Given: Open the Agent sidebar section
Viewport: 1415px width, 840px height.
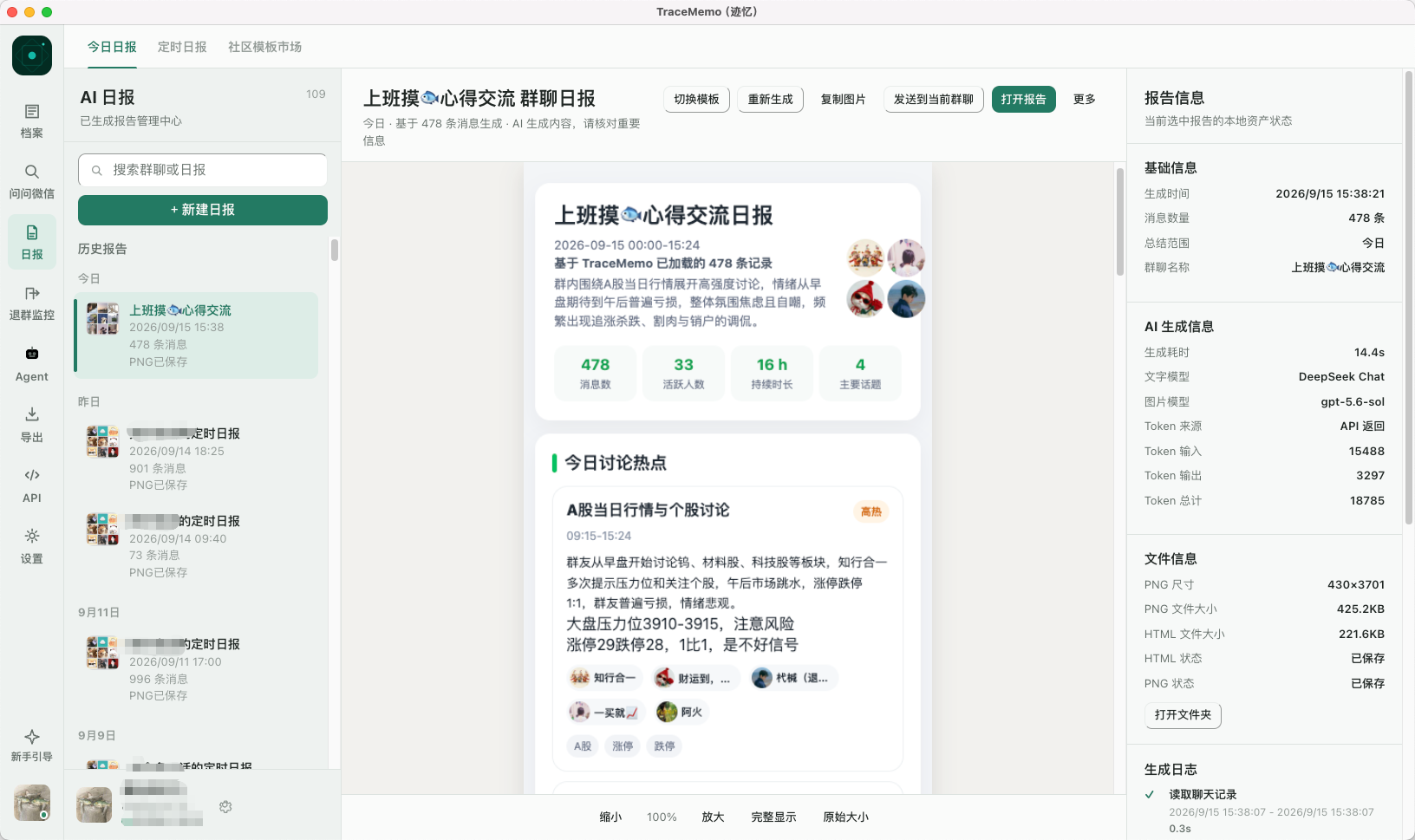Looking at the screenshot, I should tap(32, 365).
